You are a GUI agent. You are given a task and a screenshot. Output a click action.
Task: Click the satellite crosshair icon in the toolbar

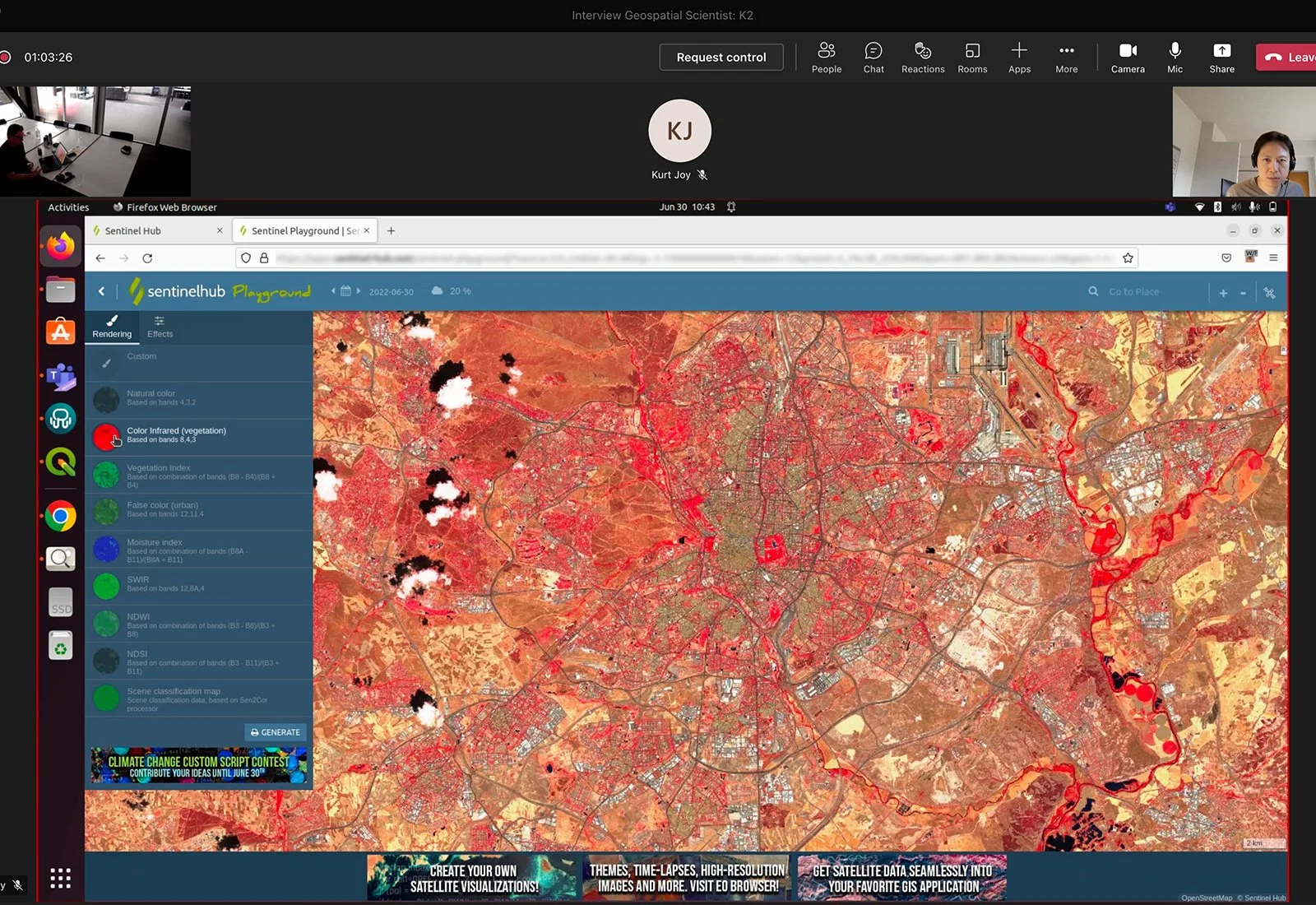1269,292
